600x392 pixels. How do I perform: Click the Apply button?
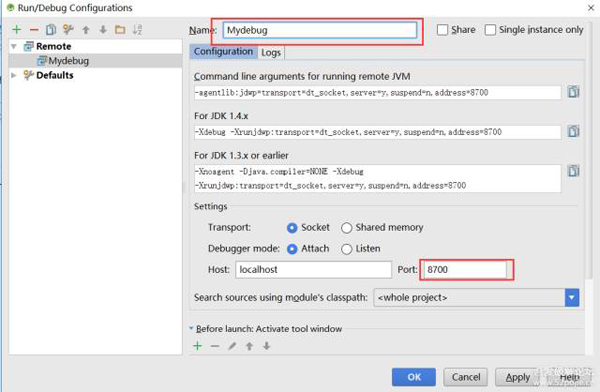pos(517,377)
